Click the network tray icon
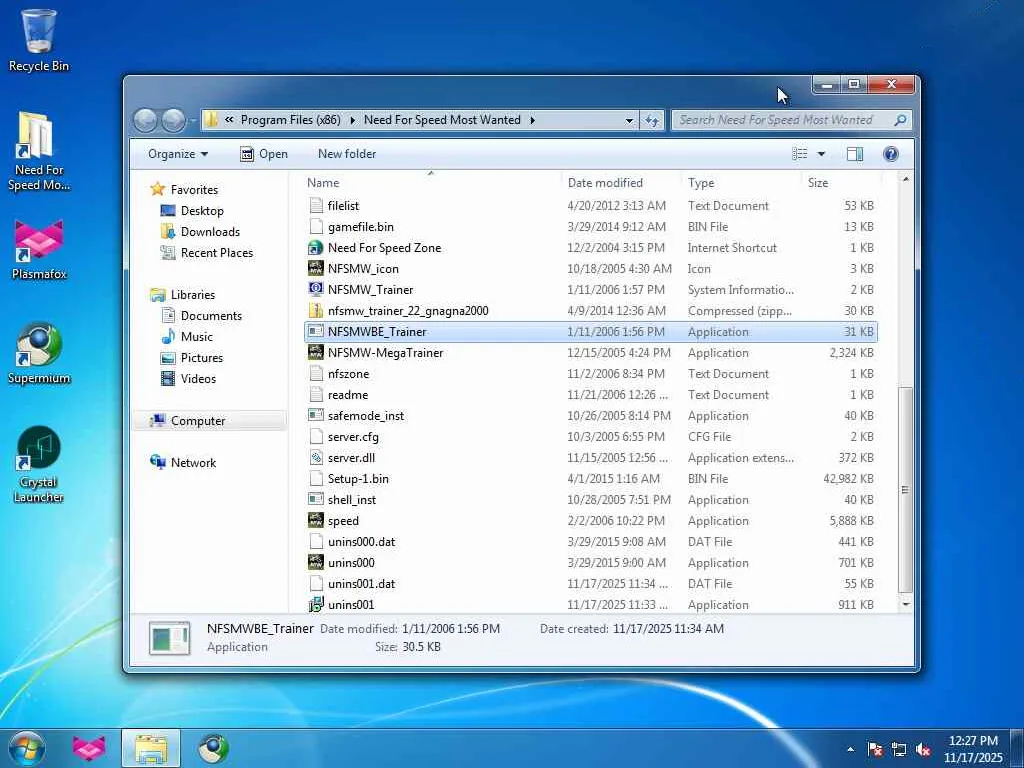This screenshot has height=768, width=1024. click(899, 749)
